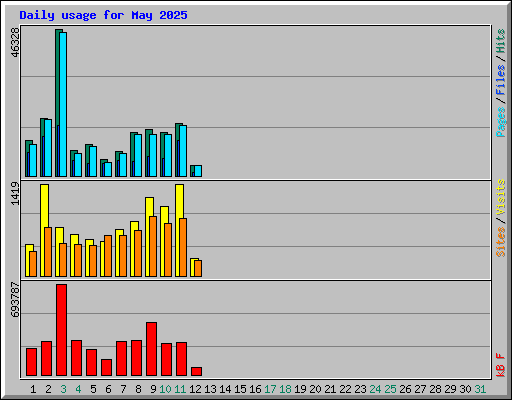Screen dimensions: 512x400
Task: Click the orange sites bar for day 9
Action: [153, 246]
